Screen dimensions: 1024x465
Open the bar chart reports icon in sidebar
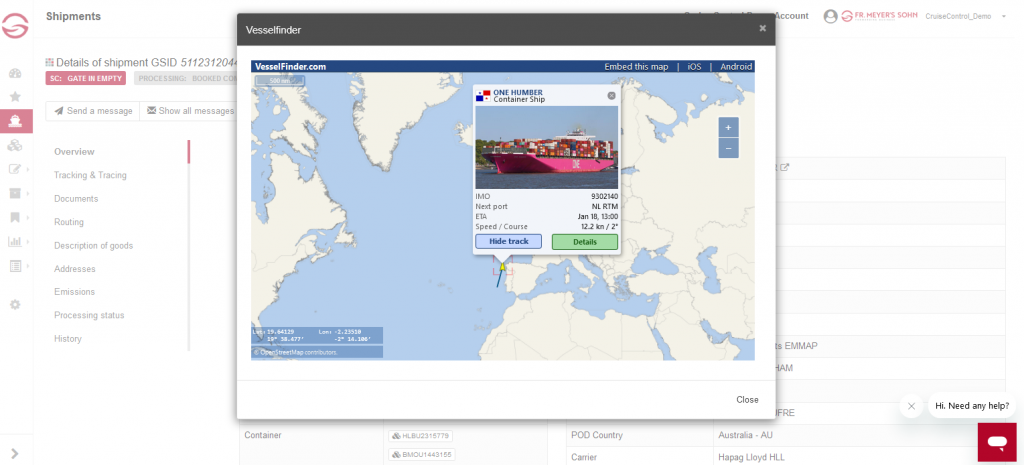pyautogui.click(x=14, y=242)
